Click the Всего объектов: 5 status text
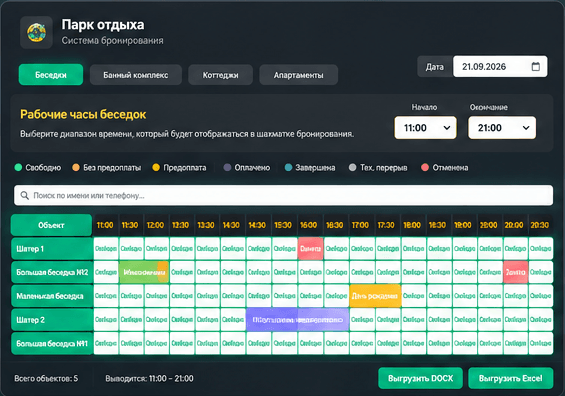565x396 pixels. 46,378
